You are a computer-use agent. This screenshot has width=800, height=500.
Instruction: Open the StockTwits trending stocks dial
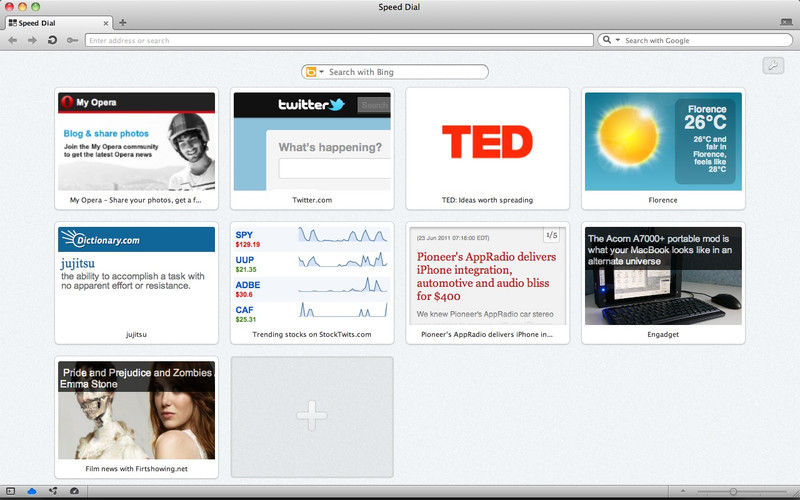coord(312,283)
